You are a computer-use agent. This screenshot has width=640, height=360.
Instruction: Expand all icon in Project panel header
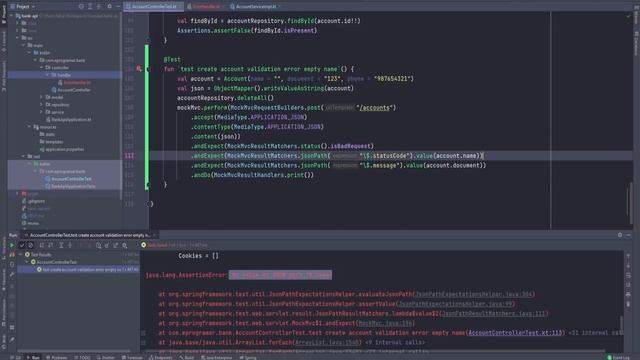click(90, 6)
